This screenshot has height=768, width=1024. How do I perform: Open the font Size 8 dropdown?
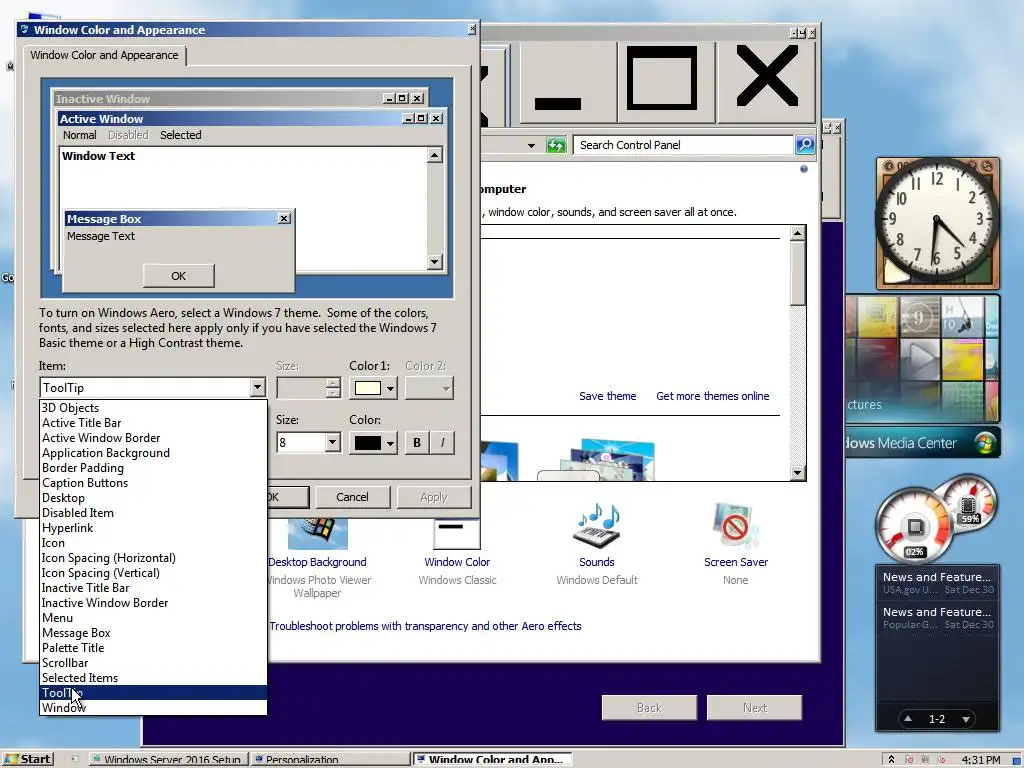[332, 443]
